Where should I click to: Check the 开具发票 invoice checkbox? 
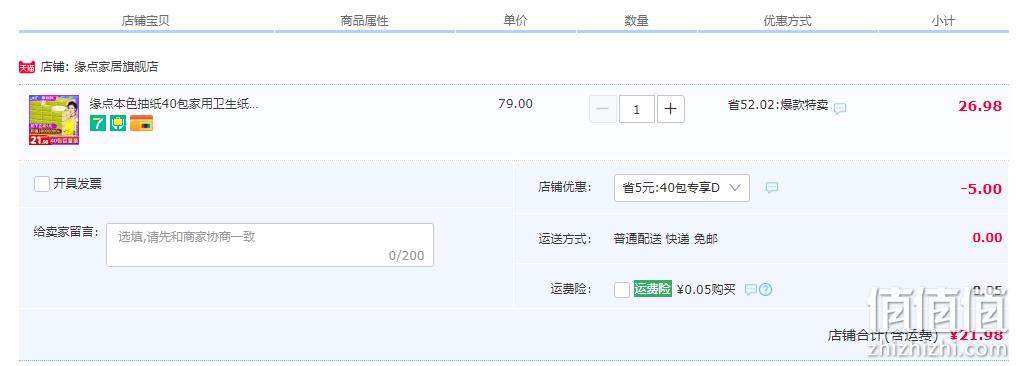point(42,184)
